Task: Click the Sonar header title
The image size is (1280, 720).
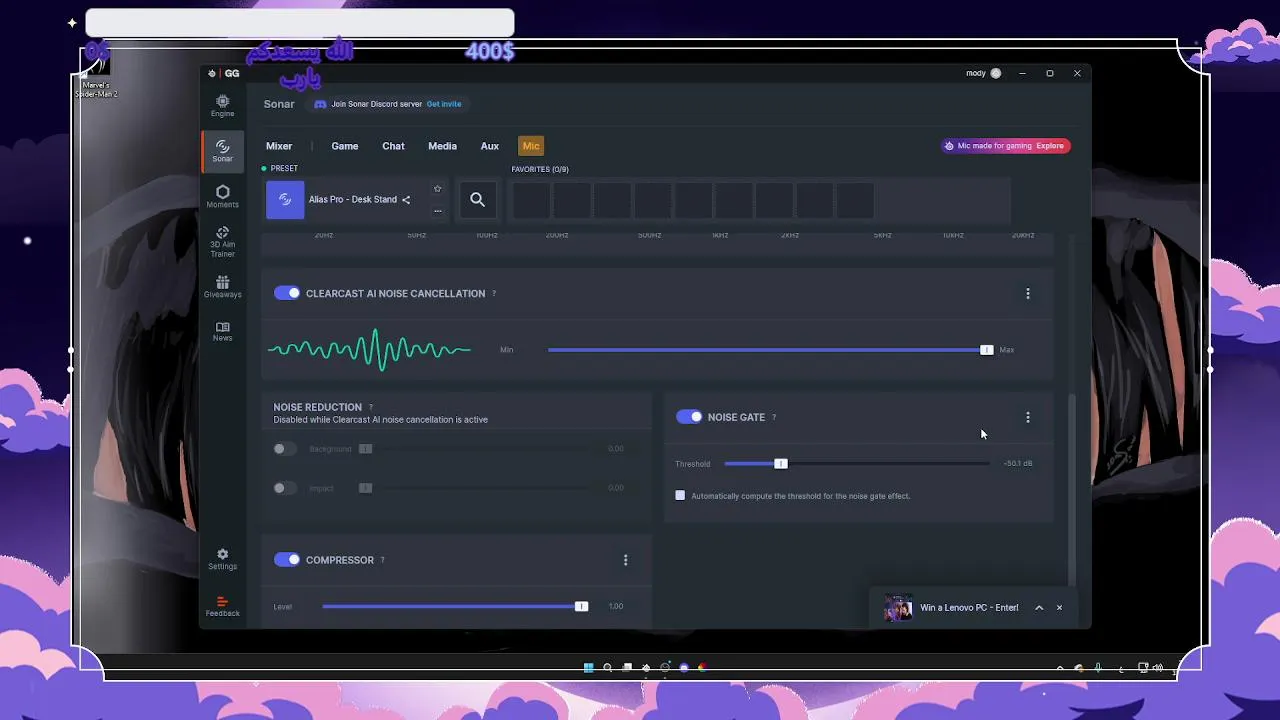Action: point(279,104)
